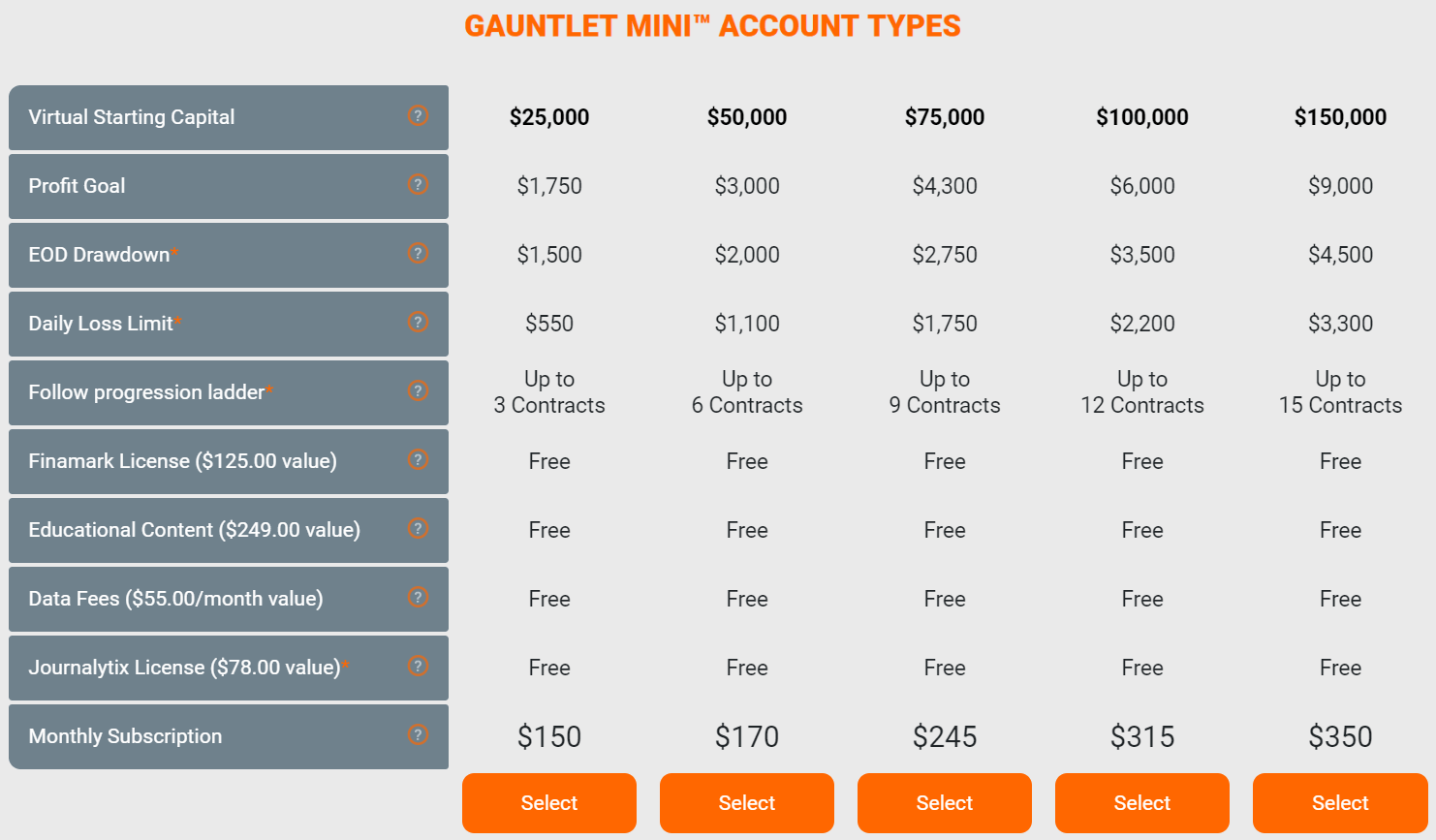This screenshot has width=1436, height=840.
Task: Show info icon for Daily Loss Limit
Action: (x=418, y=322)
